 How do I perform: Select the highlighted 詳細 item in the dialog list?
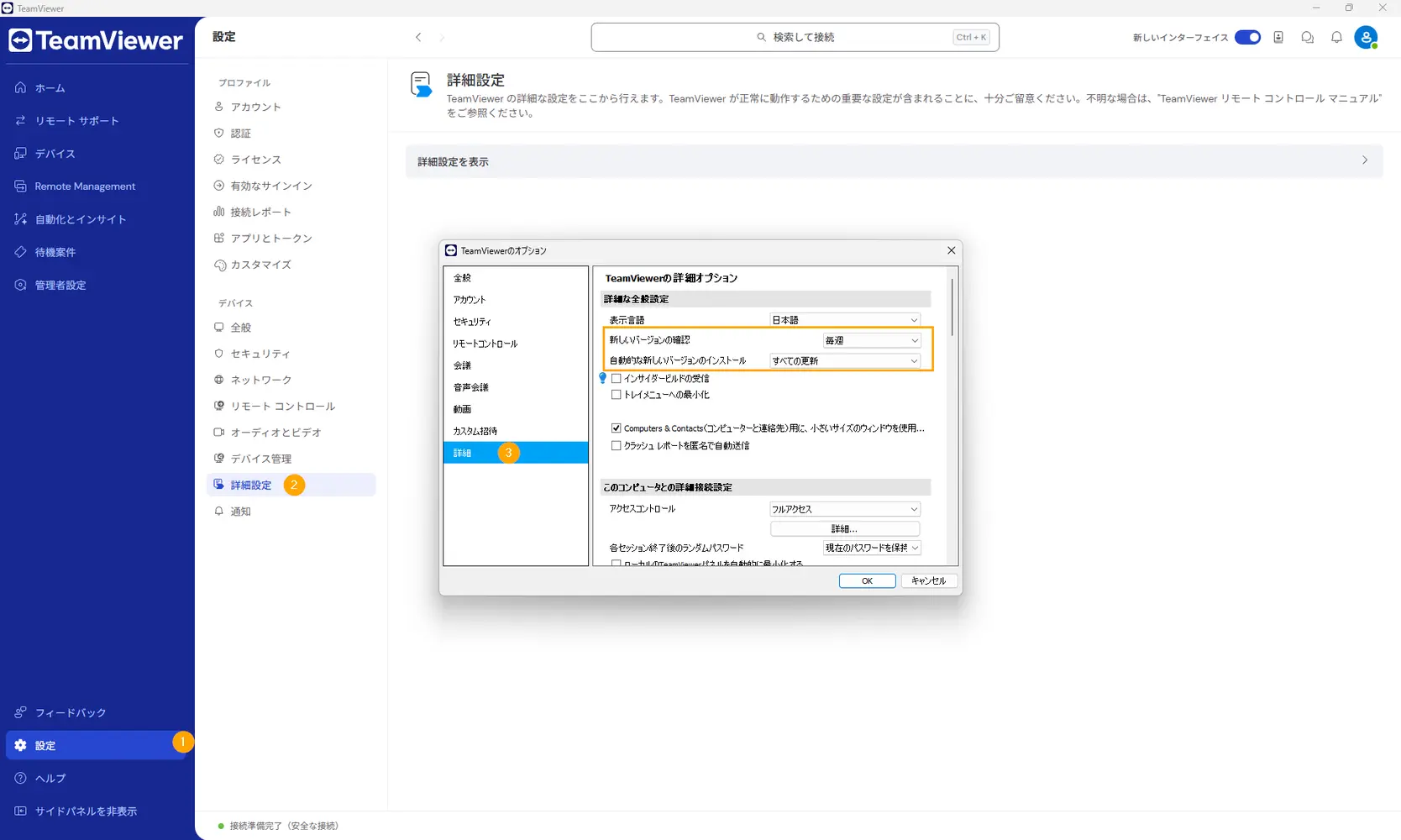[x=516, y=452]
